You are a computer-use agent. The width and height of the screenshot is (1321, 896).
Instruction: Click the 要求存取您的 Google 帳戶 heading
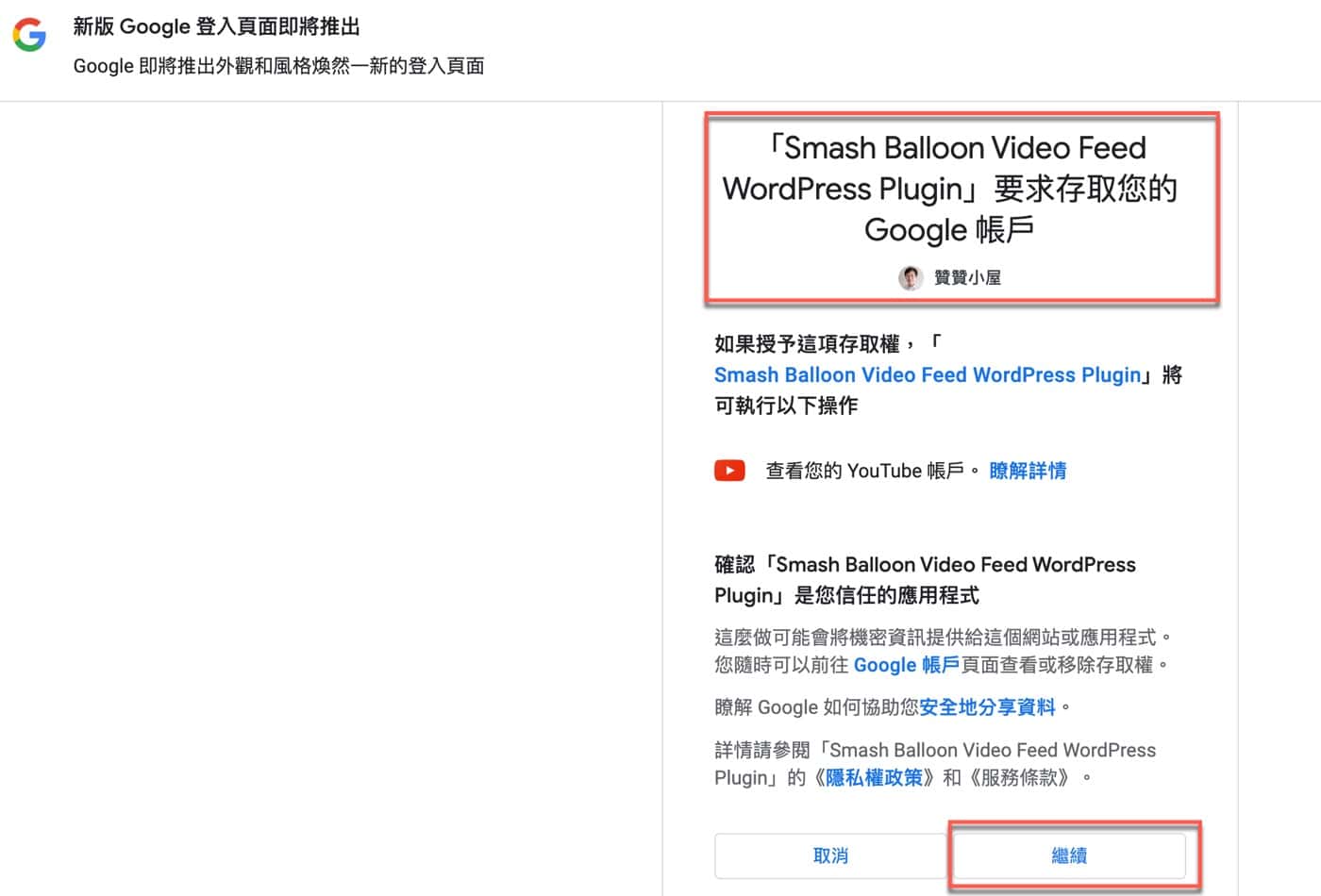pos(950,189)
